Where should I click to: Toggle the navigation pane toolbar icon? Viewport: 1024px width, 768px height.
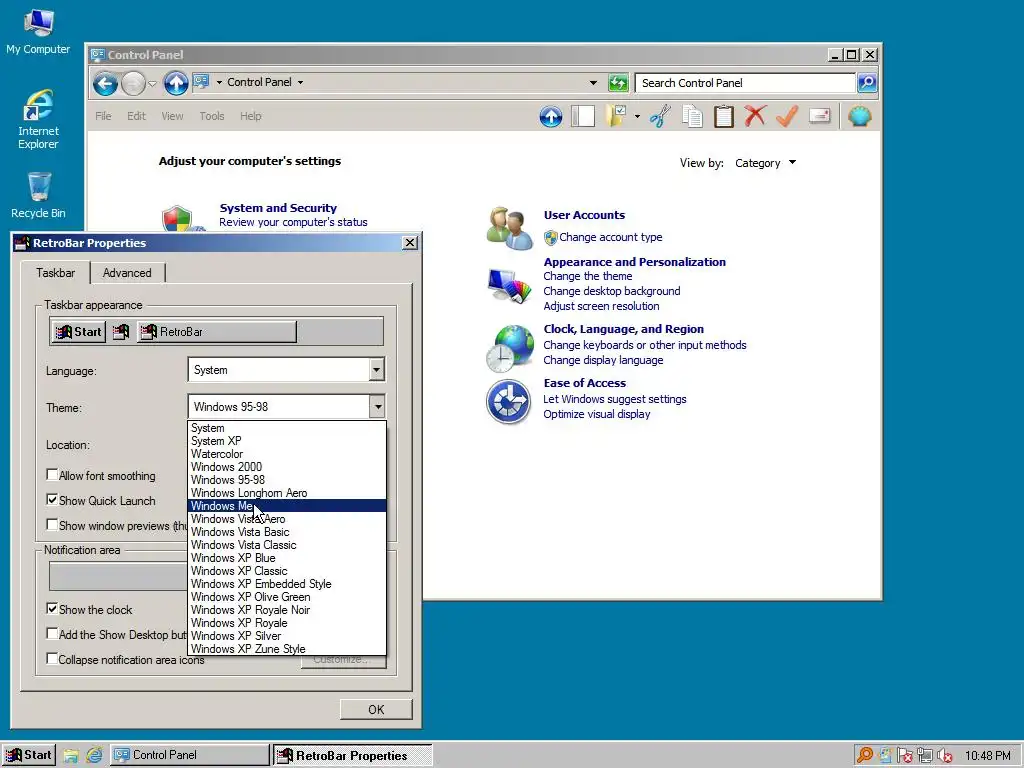point(583,116)
